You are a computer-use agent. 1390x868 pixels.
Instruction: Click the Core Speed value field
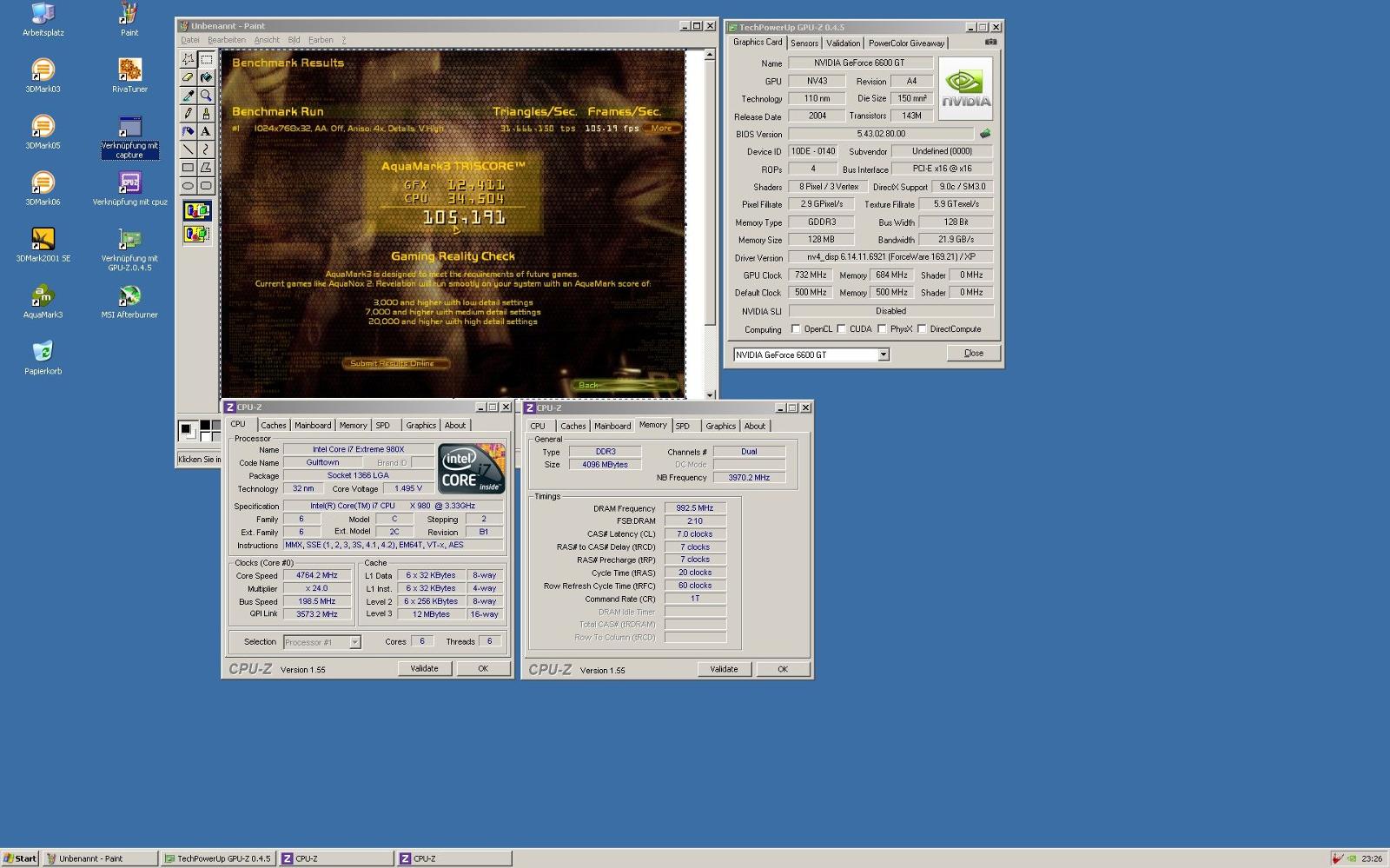[317, 576]
